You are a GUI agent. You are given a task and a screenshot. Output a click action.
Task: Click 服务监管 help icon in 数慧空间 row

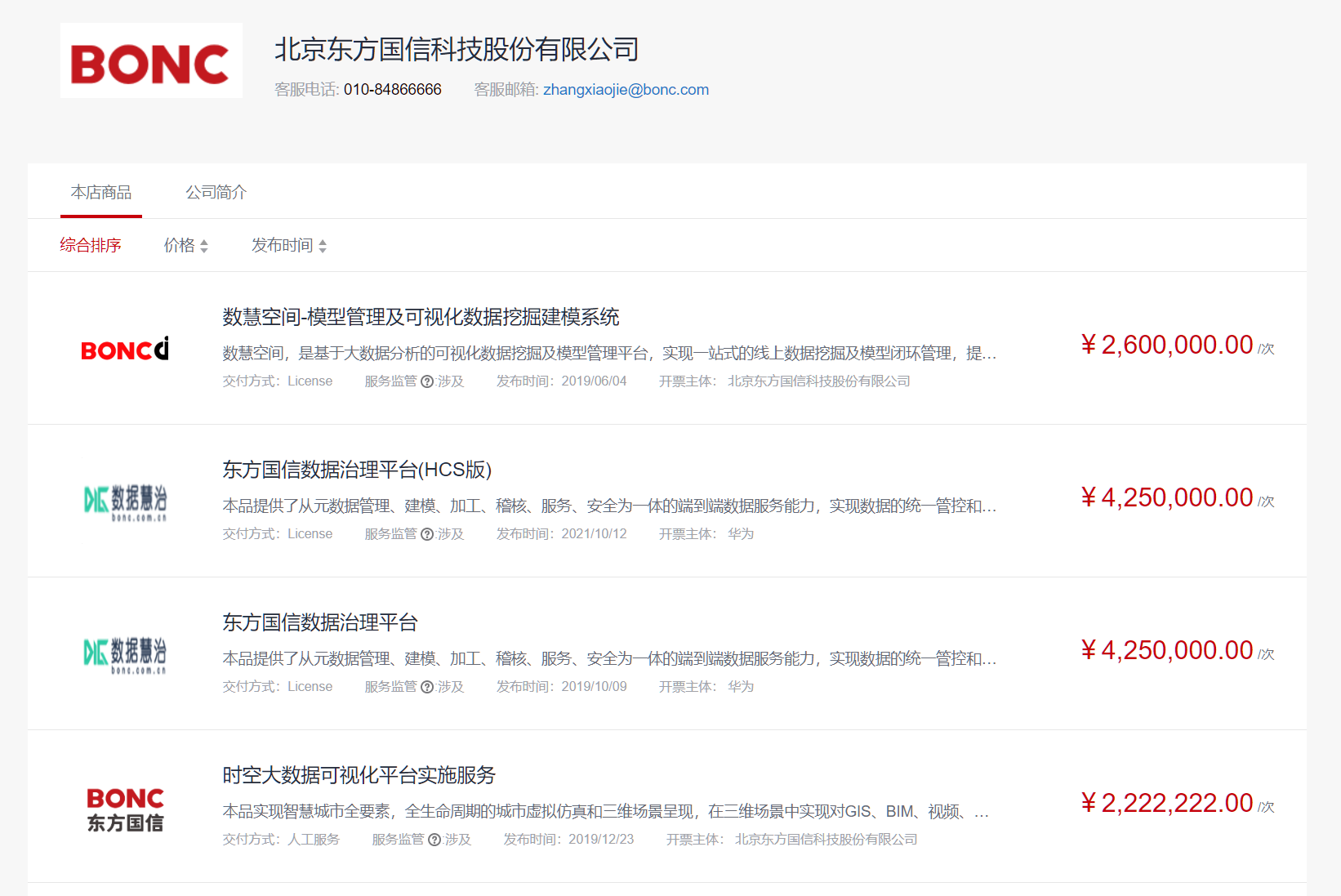(427, 381)
